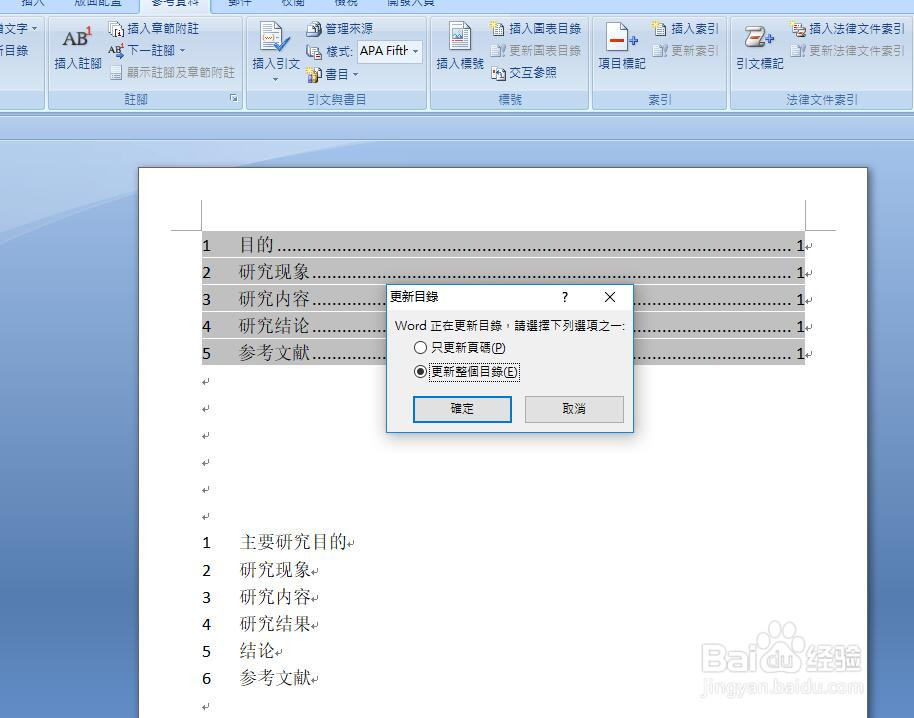Viewport: 914px width, 718px height.
Task: Click 插入引文 citation icon
Action: click(x=275, y=47)
